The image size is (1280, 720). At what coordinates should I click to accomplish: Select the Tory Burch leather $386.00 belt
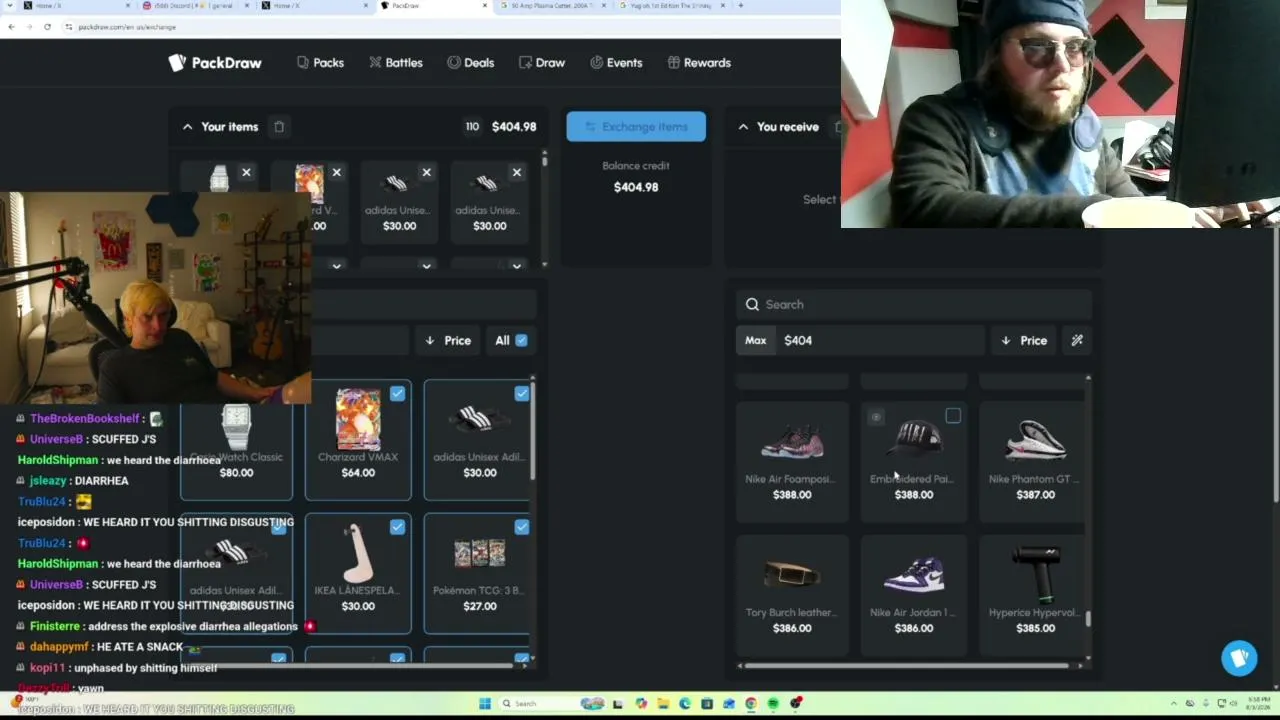pos(792,595)
